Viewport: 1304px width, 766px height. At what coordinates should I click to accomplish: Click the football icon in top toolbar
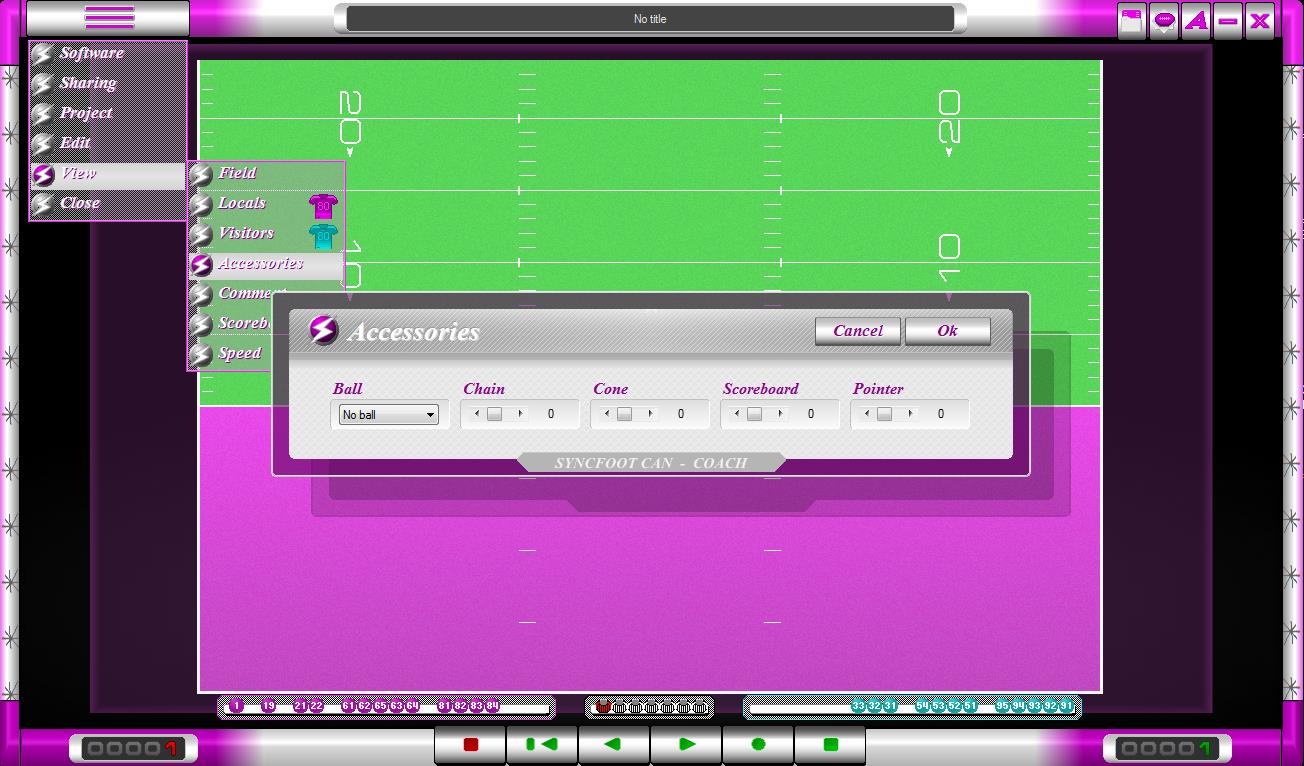[1164, 21]
